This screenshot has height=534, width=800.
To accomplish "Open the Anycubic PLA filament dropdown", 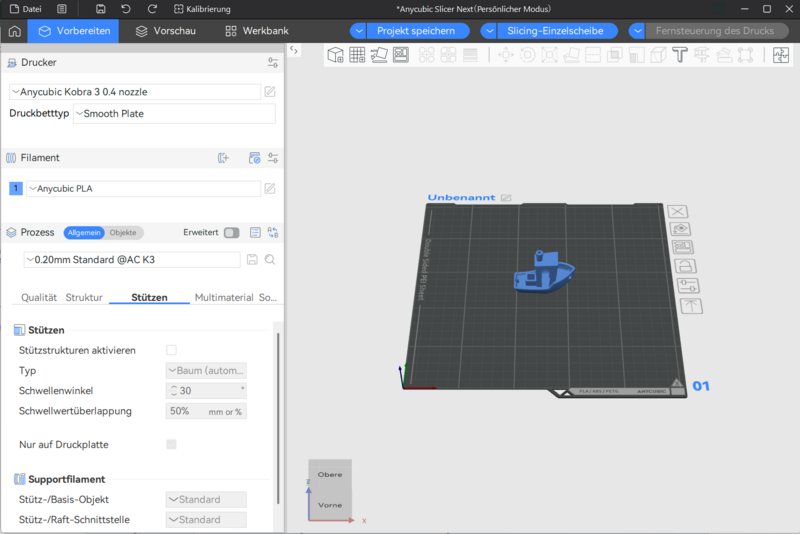I will [x=143, y=189].
